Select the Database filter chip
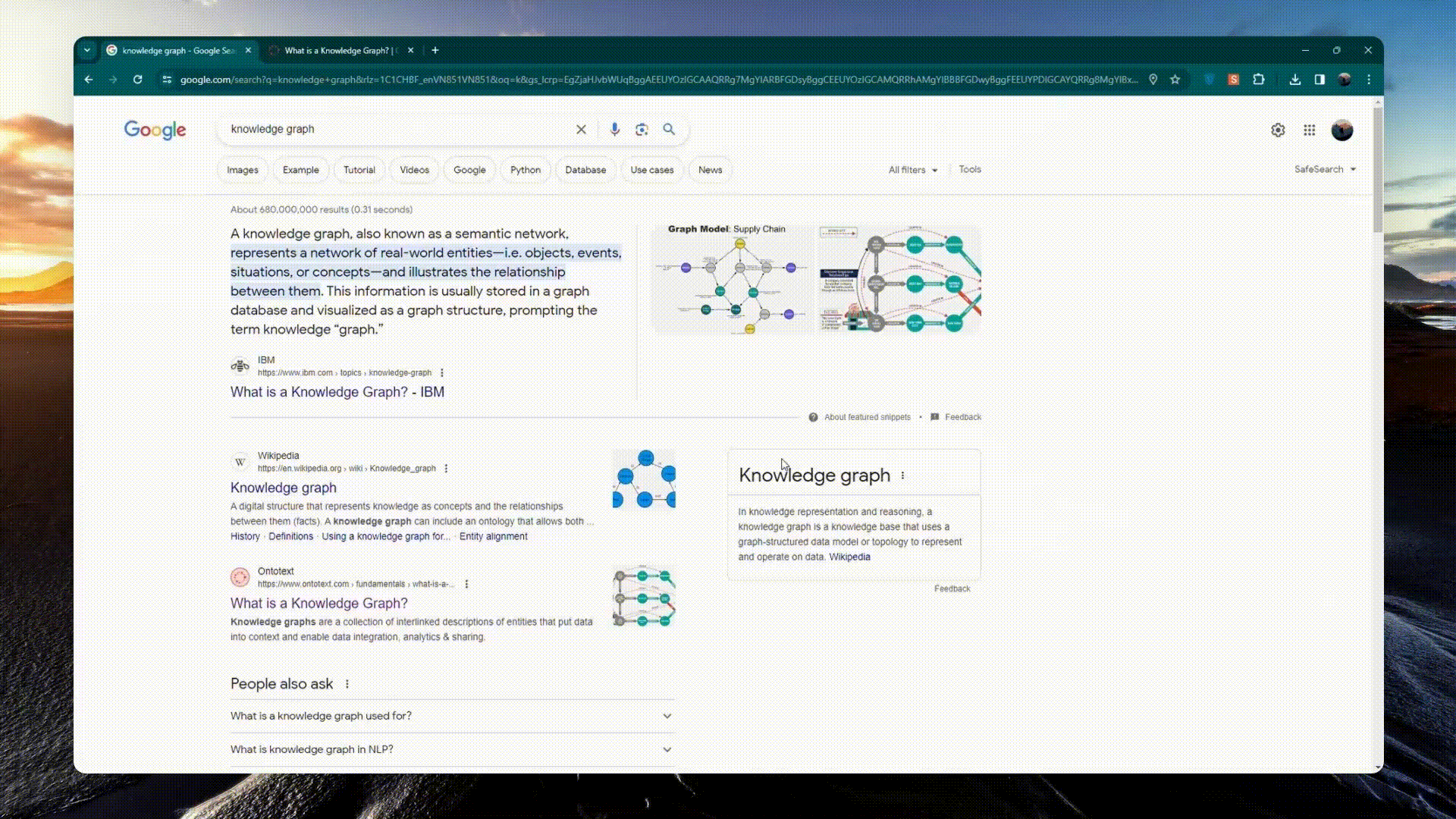1456x819 pixels. click(x=585, y=170)
